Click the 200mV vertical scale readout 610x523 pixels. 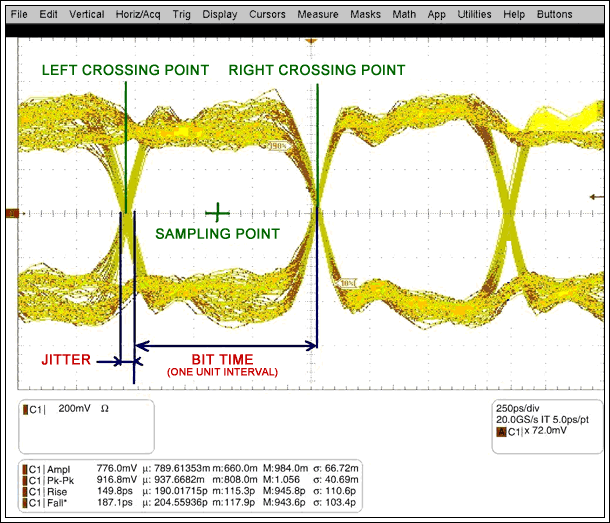click(x=77, y=410)
